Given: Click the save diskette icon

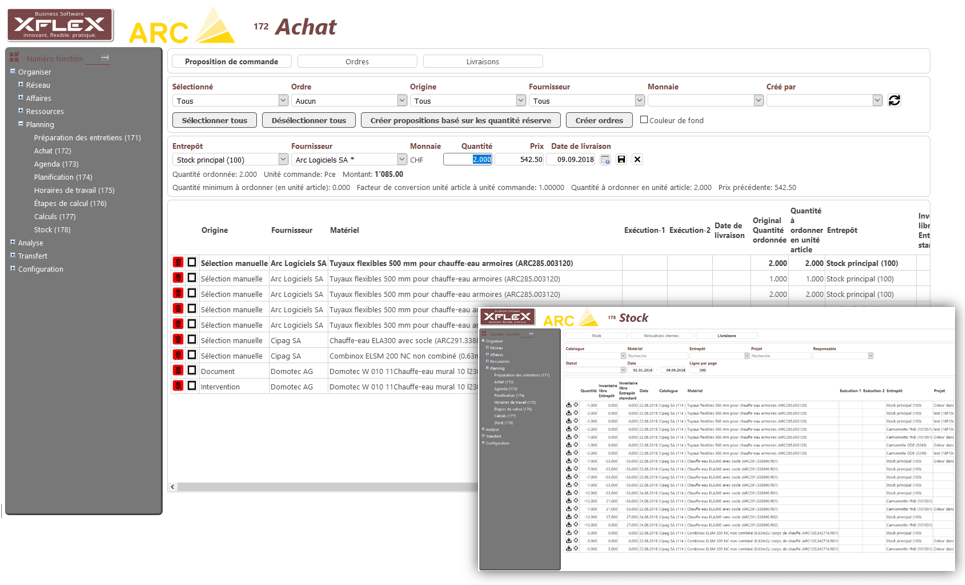Looking at the screenshot, I should pos(622,159).
